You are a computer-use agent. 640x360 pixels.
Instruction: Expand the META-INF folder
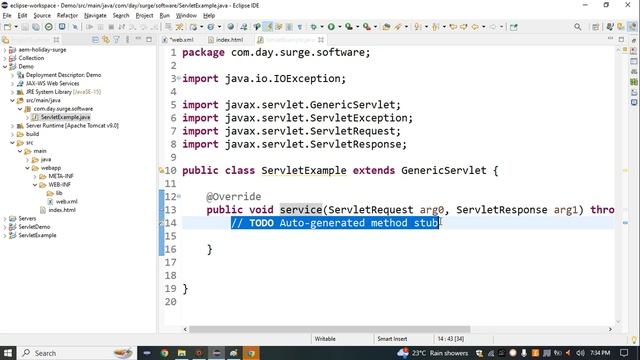tap(35, 176)
